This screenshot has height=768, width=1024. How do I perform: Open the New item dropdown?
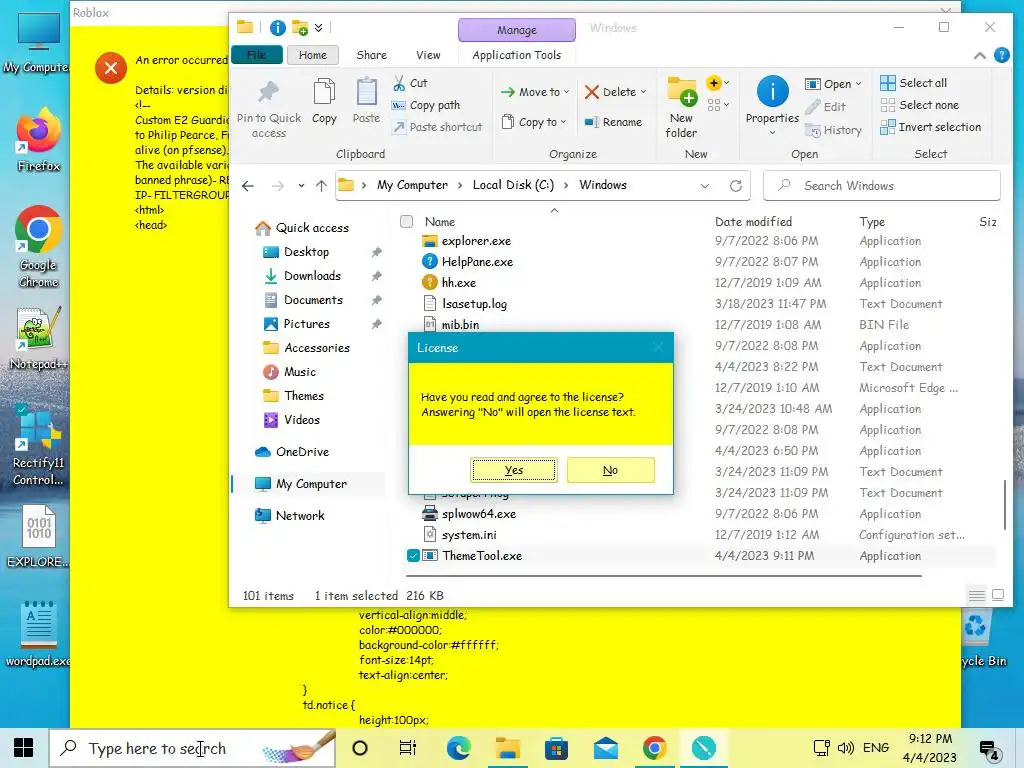click(x=717, y=83)
